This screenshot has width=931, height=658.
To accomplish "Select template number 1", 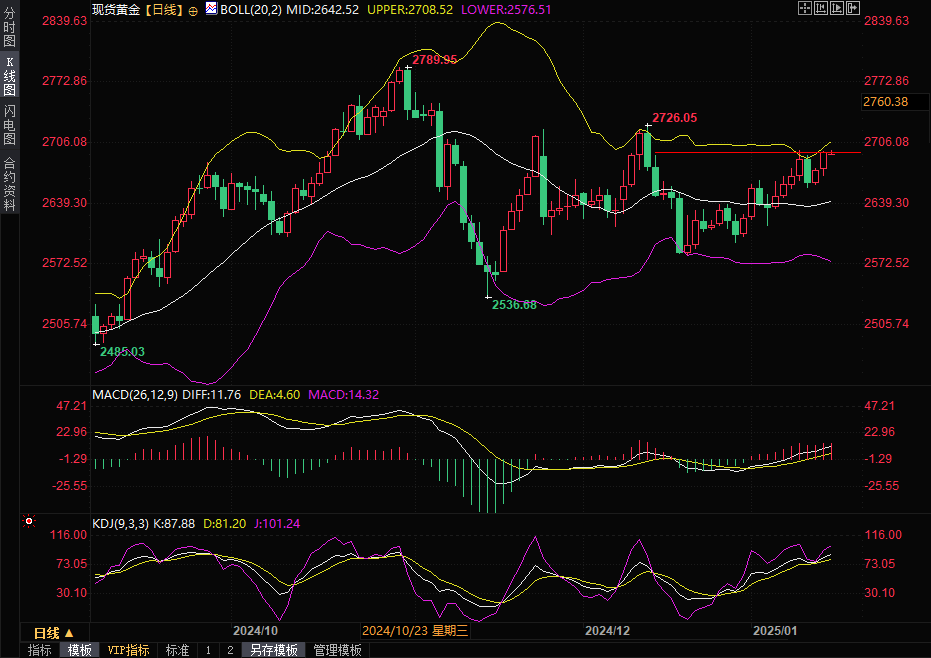I will coord(208,650).
